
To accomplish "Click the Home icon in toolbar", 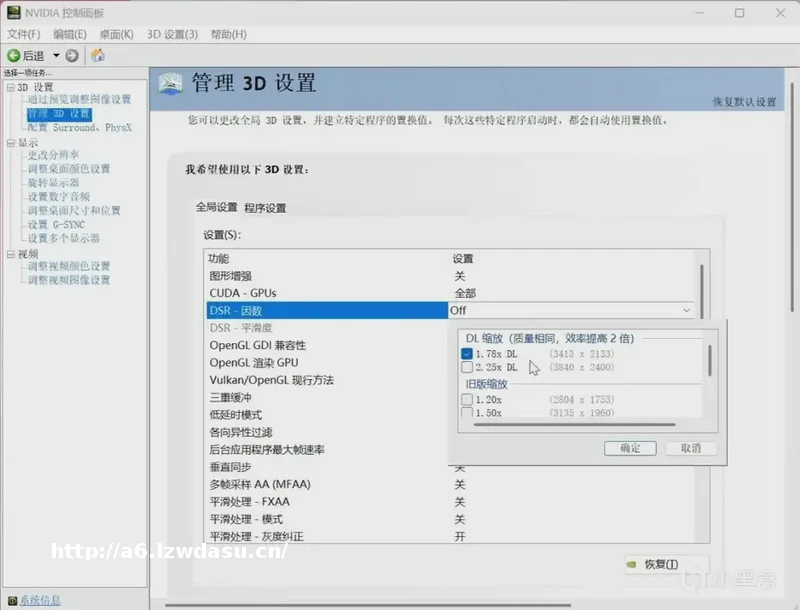I will coord(98,56).
